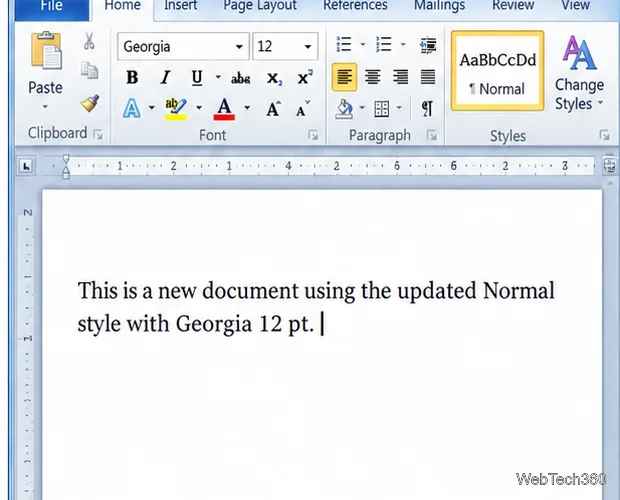Click the word "Normal" in document body

click(x=518, y=291)
